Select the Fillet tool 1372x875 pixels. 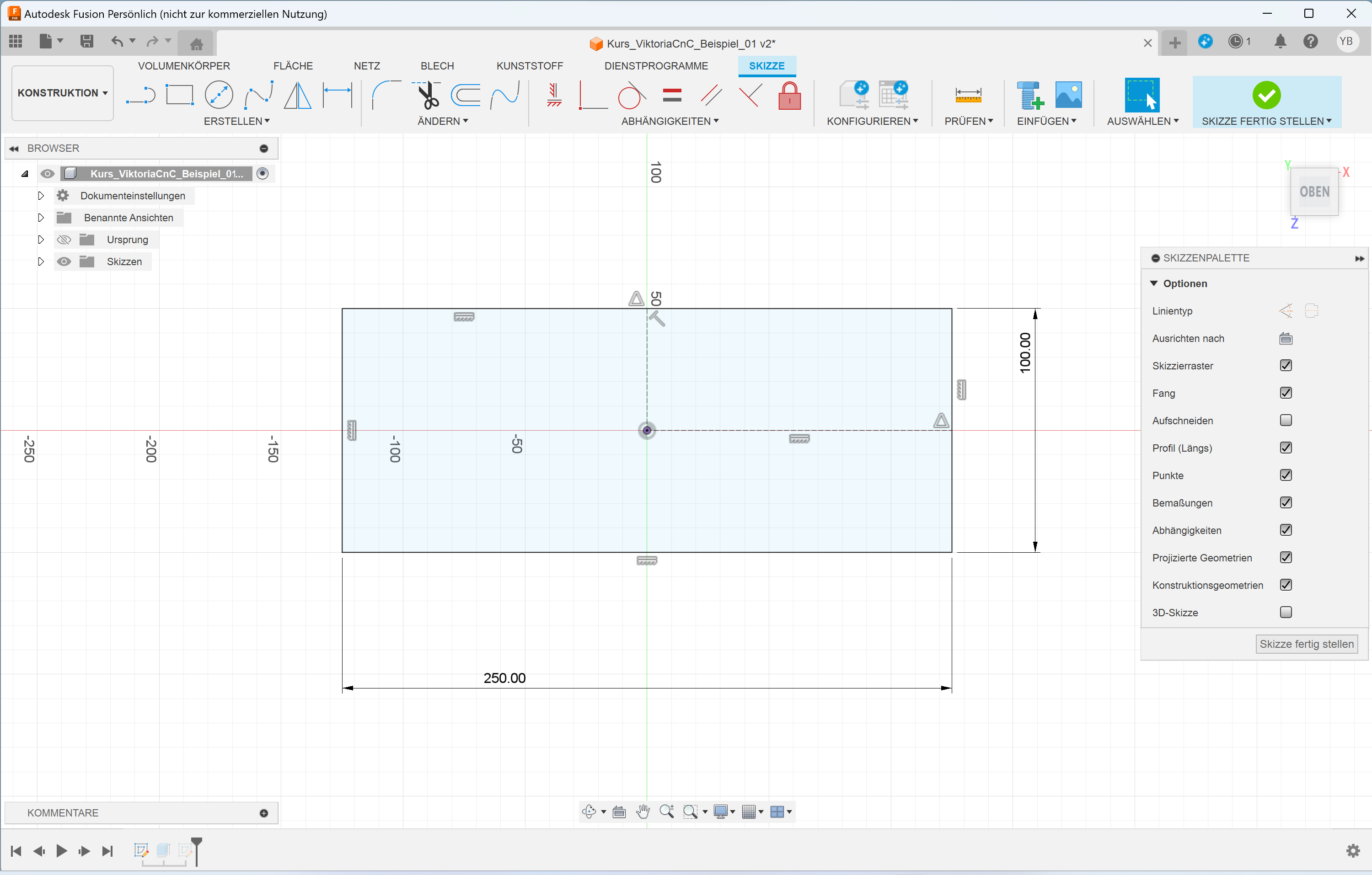(x=385, y=95)
